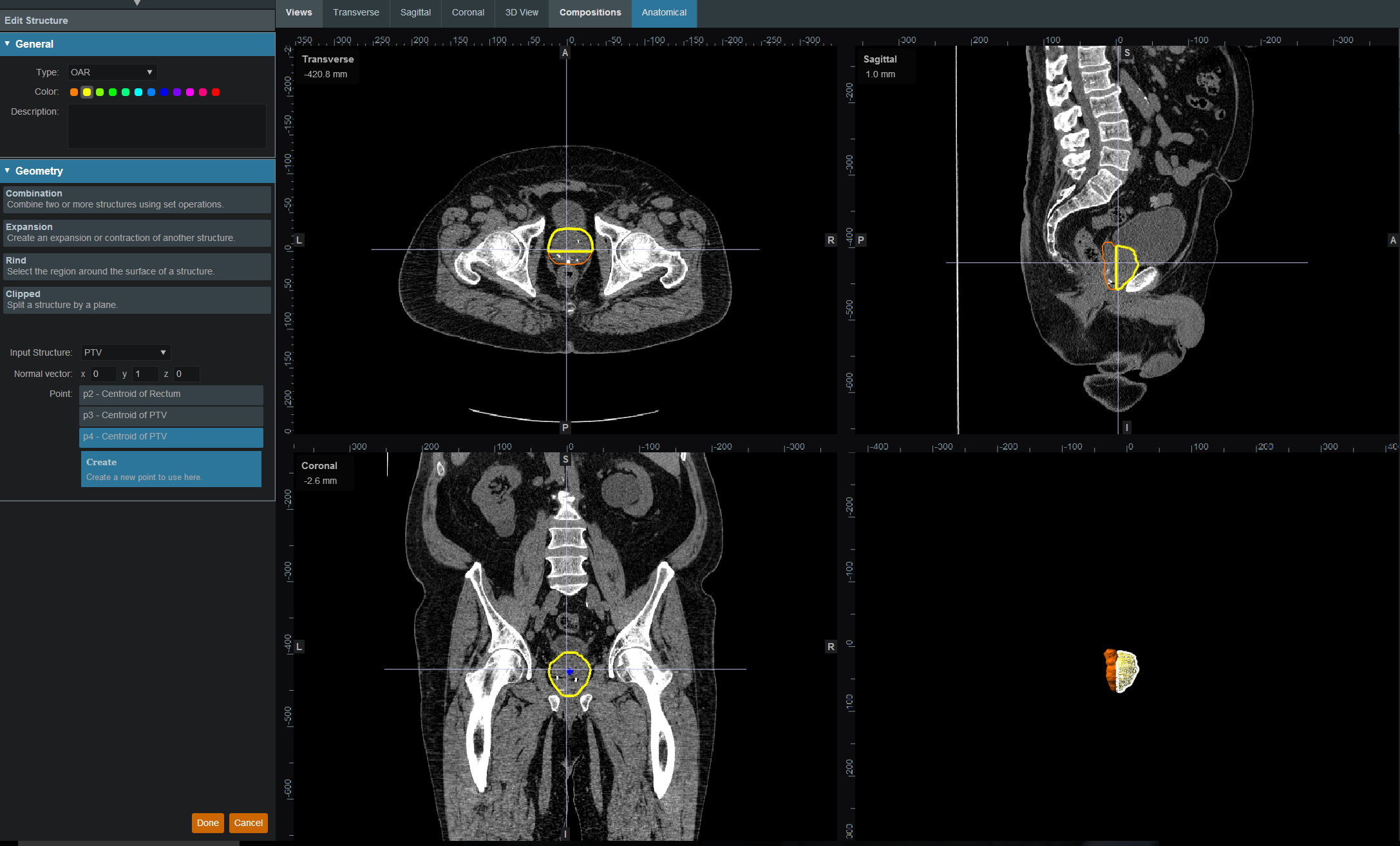Click the Description text box
Screen dimensions: 1400x846
click(x=167, y=126)
